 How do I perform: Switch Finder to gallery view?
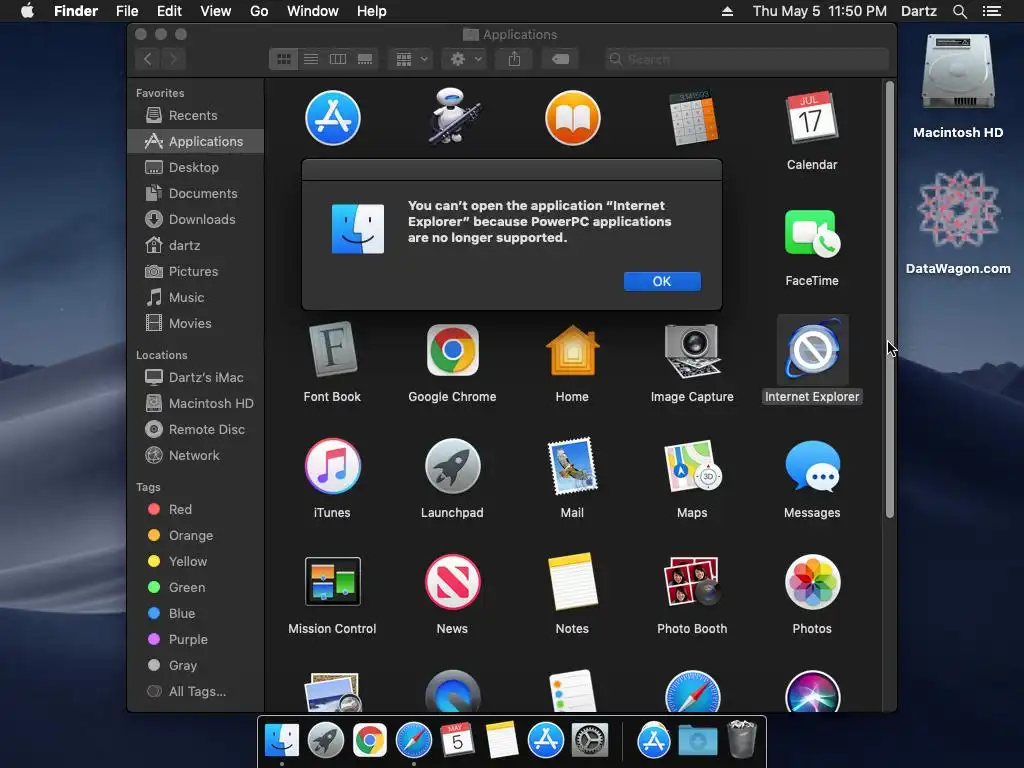(365, 59)
